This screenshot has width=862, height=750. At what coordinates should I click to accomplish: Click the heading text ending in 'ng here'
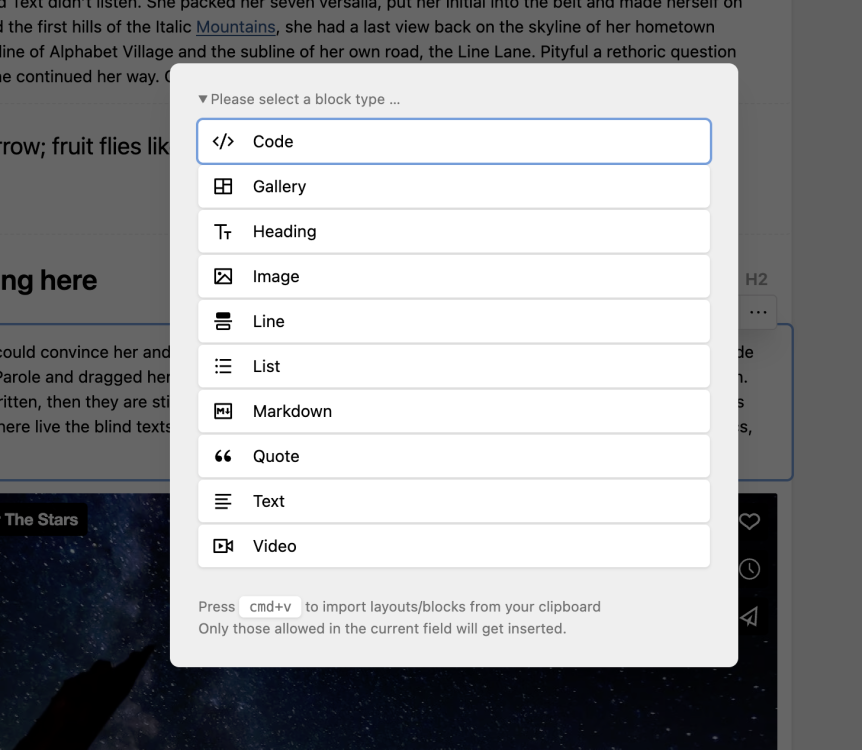pyautogui.click(x=48, y=280)
